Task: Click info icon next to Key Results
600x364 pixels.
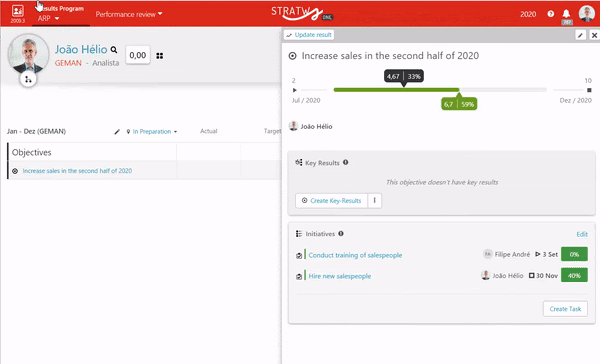Action: tap(346, 162)
